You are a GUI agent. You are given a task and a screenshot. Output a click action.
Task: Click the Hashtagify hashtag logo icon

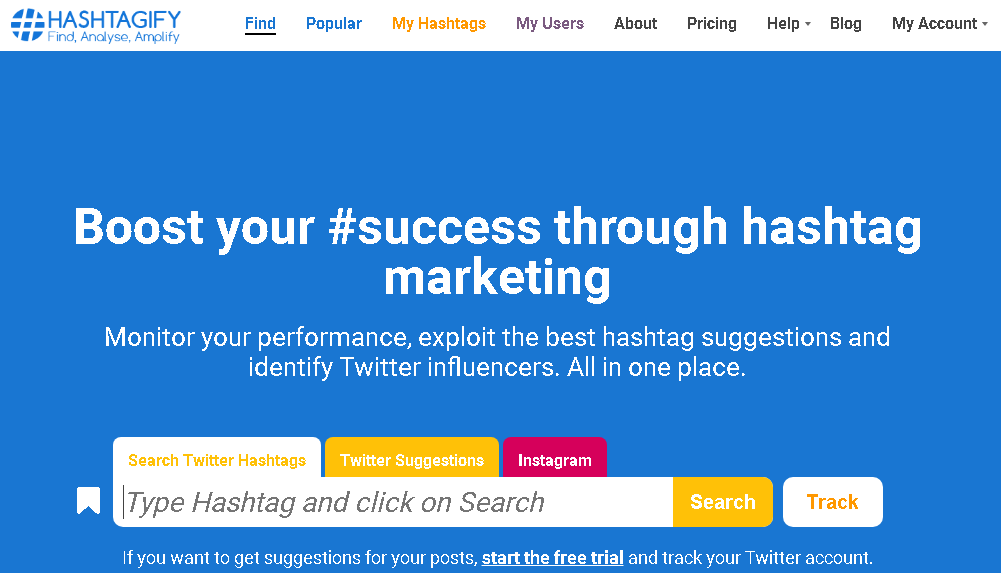pos(27,25)
